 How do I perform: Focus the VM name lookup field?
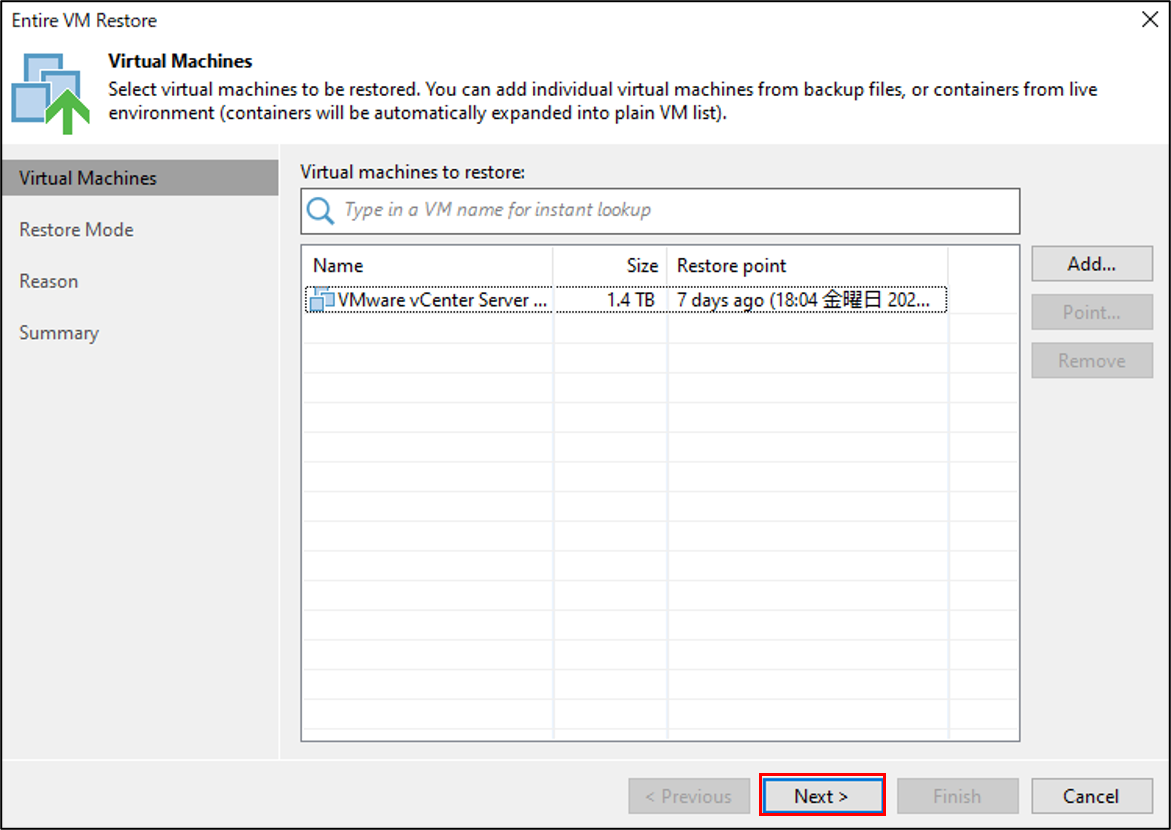tap(660, 211)
